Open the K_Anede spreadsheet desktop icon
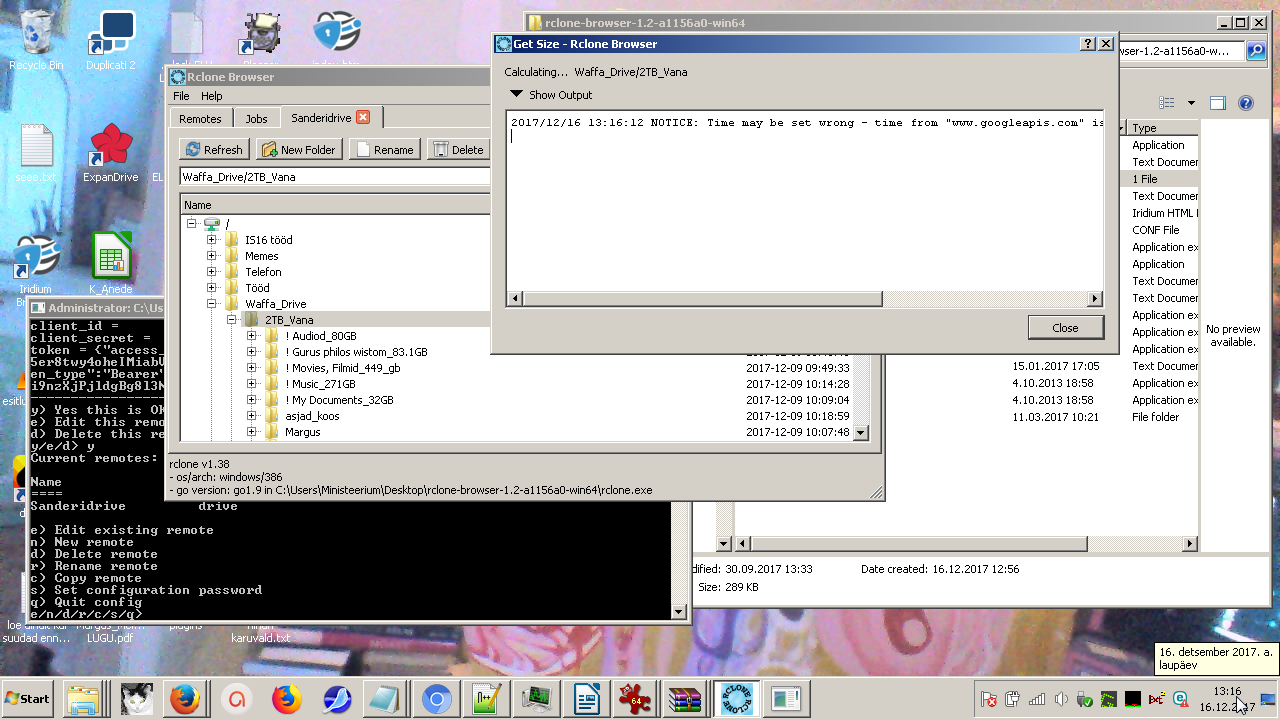This screenshot has width=1280, height=720. point(112,265)
